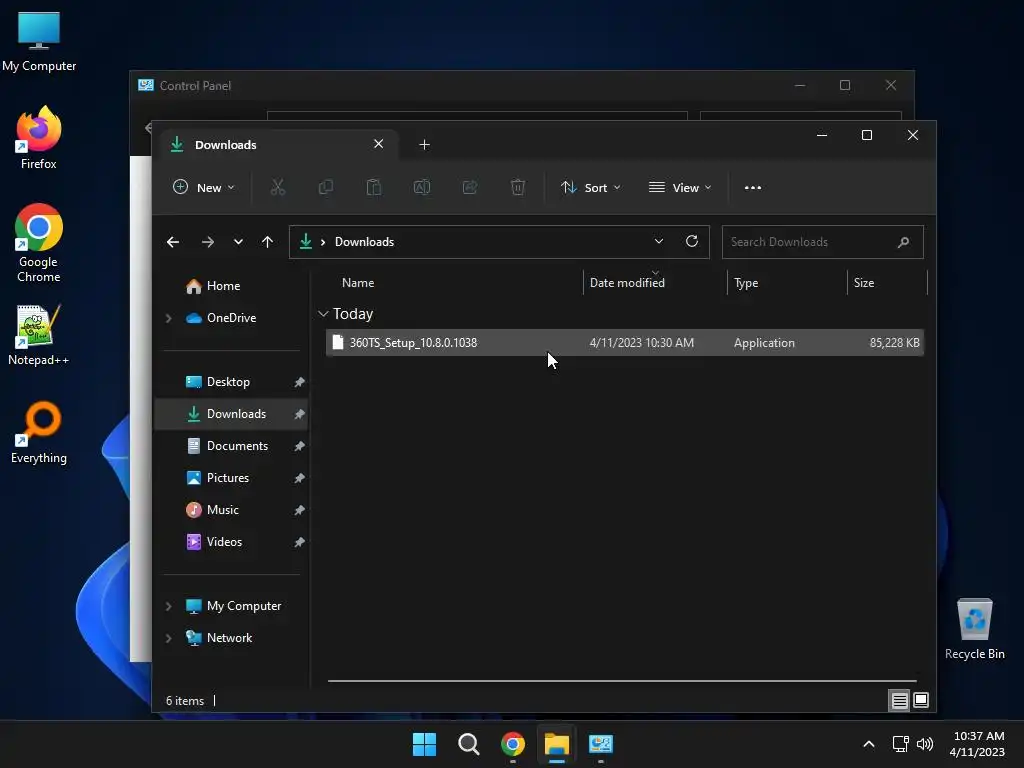This screenshot has height=768, width=1024.
Task: Open pinned Desktop folder in sidebar
Action: pos(228,382)
